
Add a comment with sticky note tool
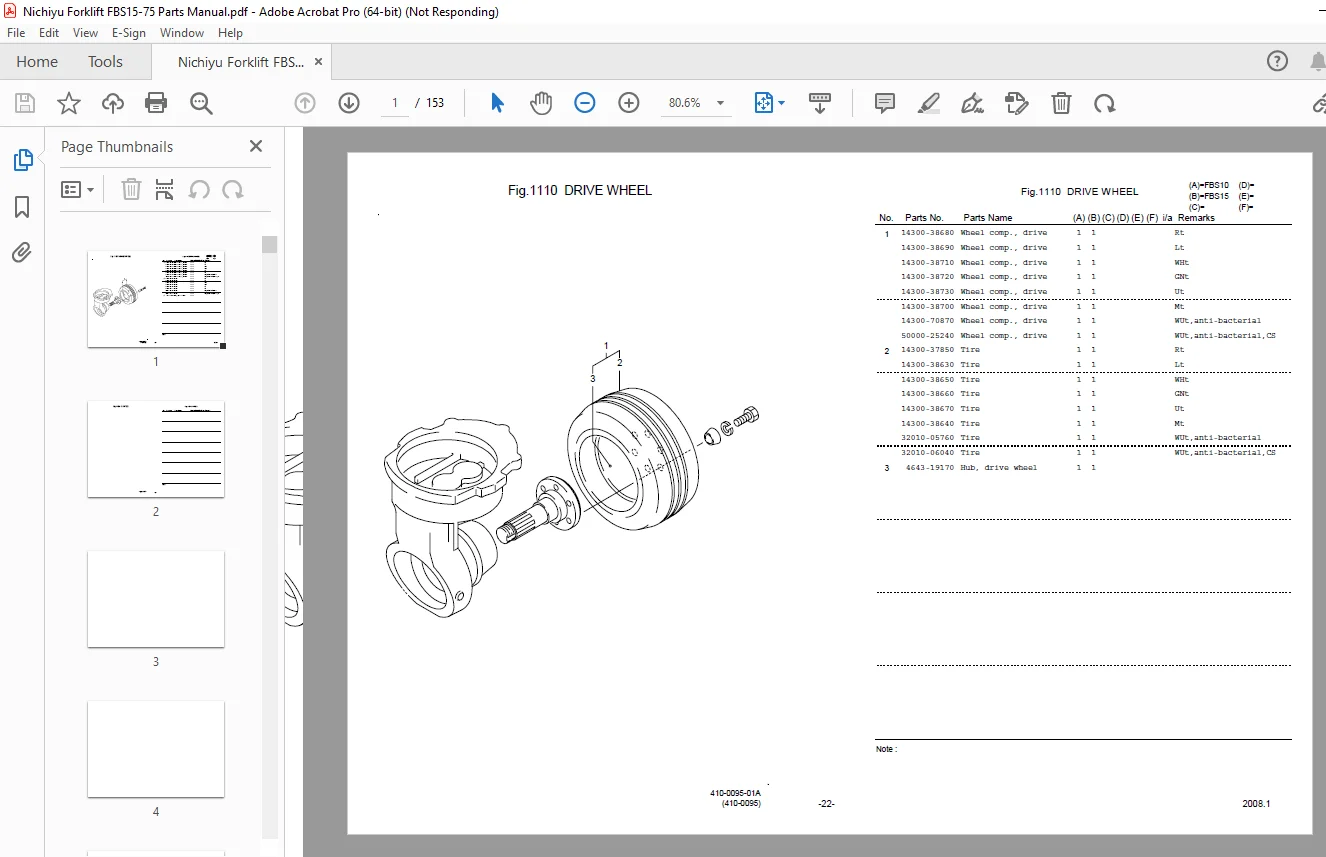pos(885,103)
